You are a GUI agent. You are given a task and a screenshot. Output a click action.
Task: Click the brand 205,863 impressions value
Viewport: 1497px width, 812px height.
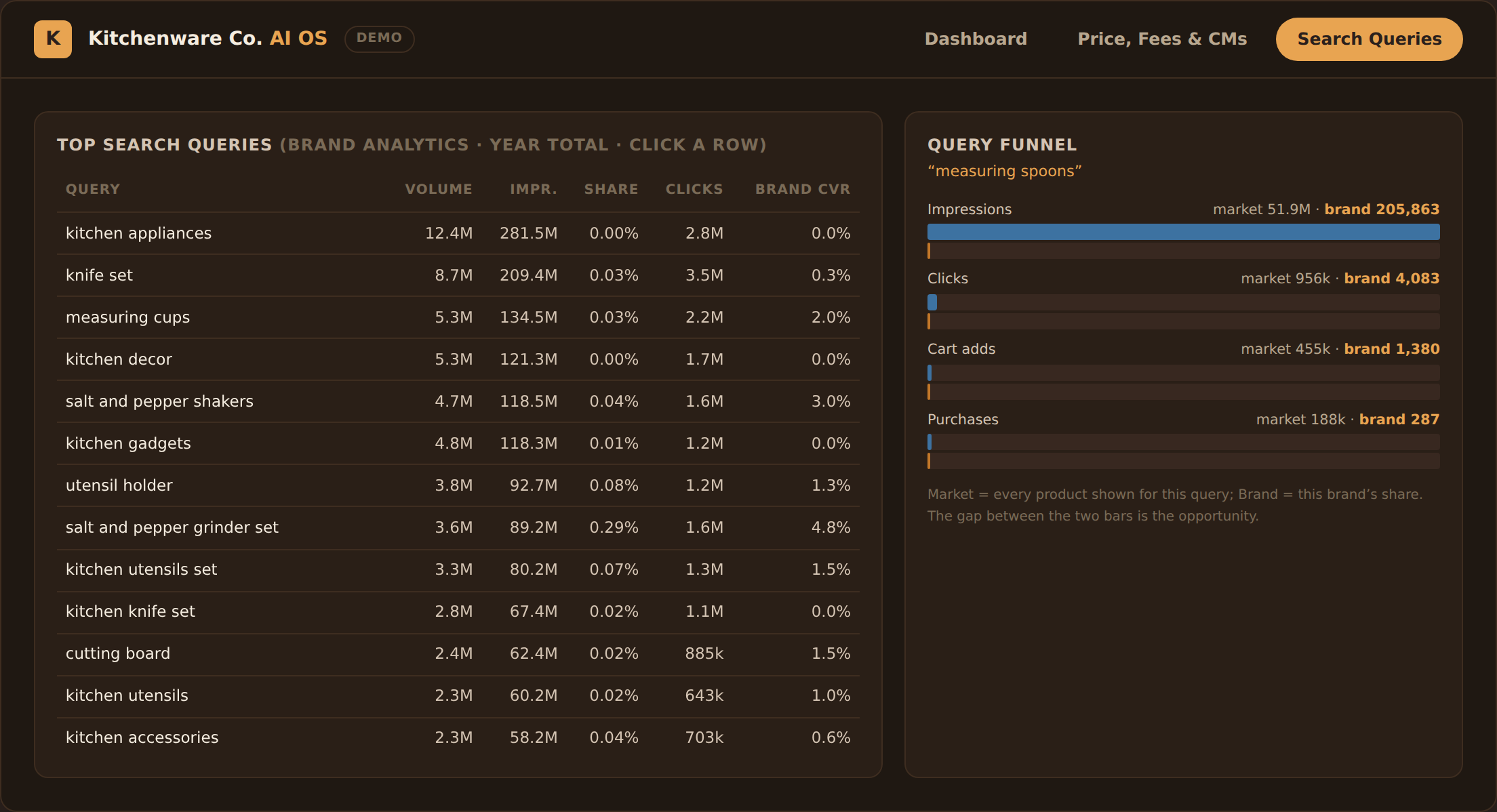[1382, 209]
